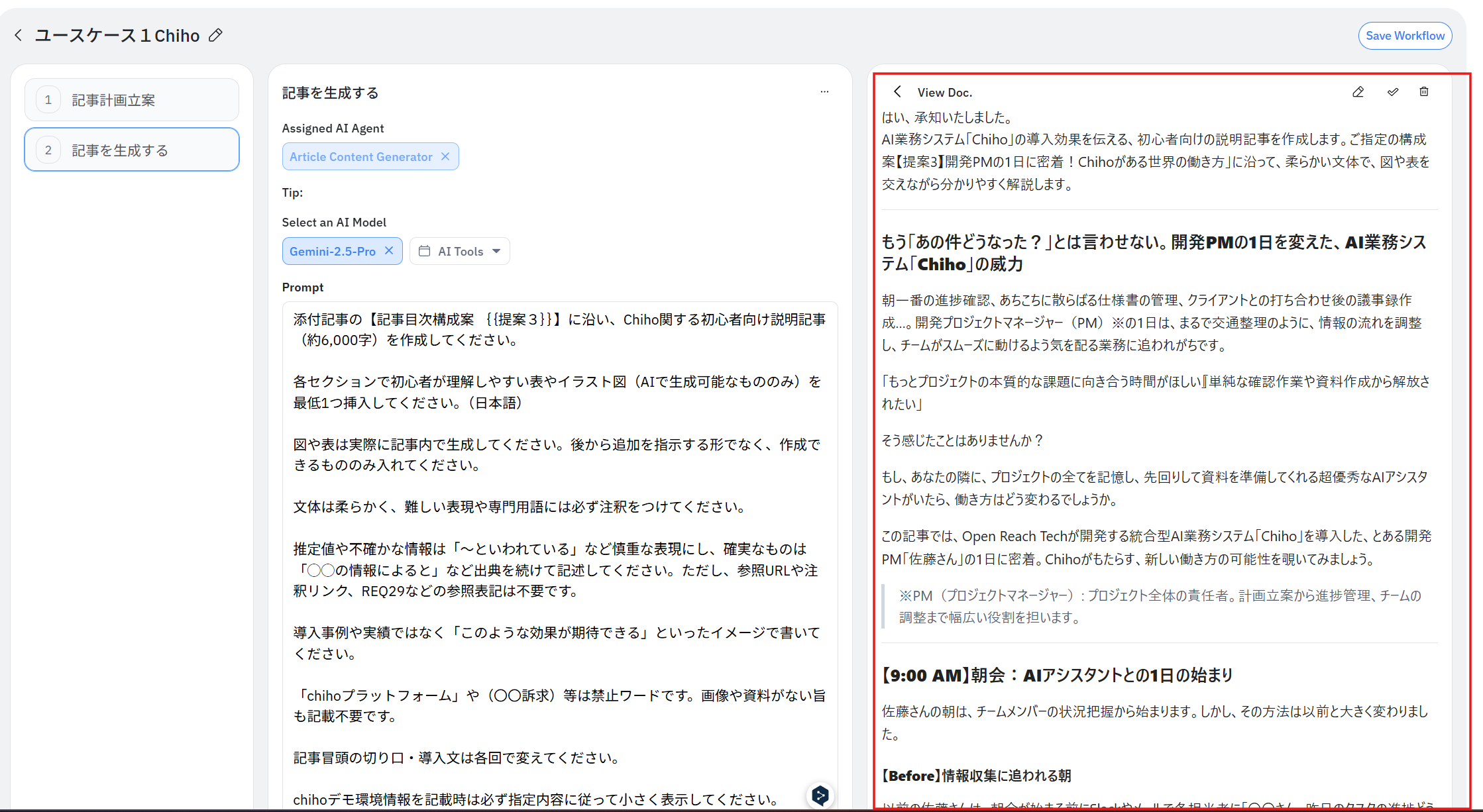Image resolution: width=1483 pixels, height=812 pixels.
Task: Click the calendar icon in AI Tools
Action: coord(425,251)
